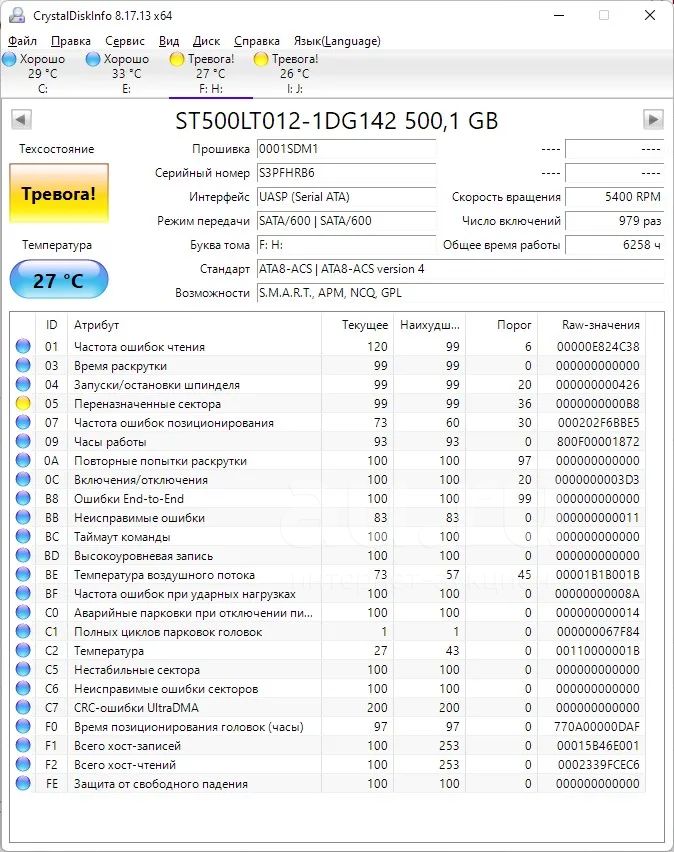This screenshot has height=852, width=674.
Task: Click status icon for Всего хост-записей
Action: (x=23, y=746)
